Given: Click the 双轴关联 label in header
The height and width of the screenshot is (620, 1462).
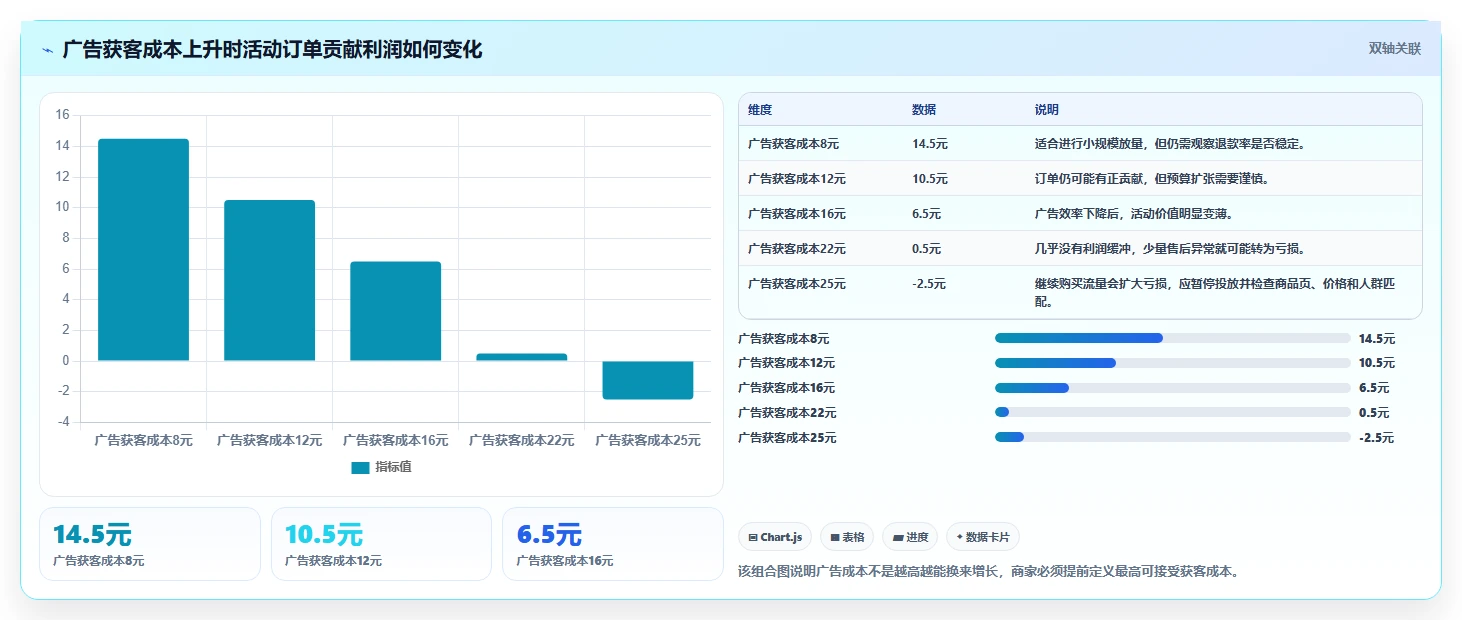Looking at the screenshot, I should [1395, 49].
